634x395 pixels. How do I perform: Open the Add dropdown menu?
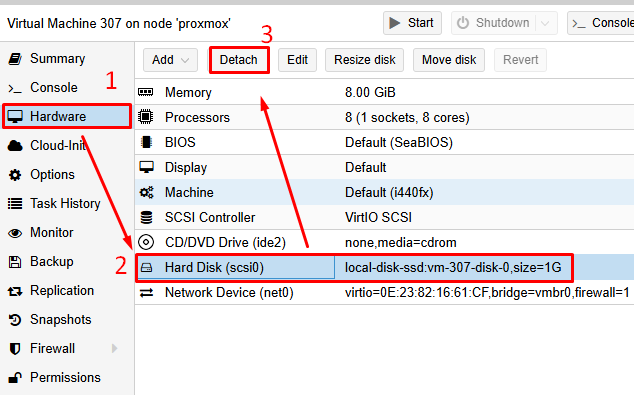[170, 60]
